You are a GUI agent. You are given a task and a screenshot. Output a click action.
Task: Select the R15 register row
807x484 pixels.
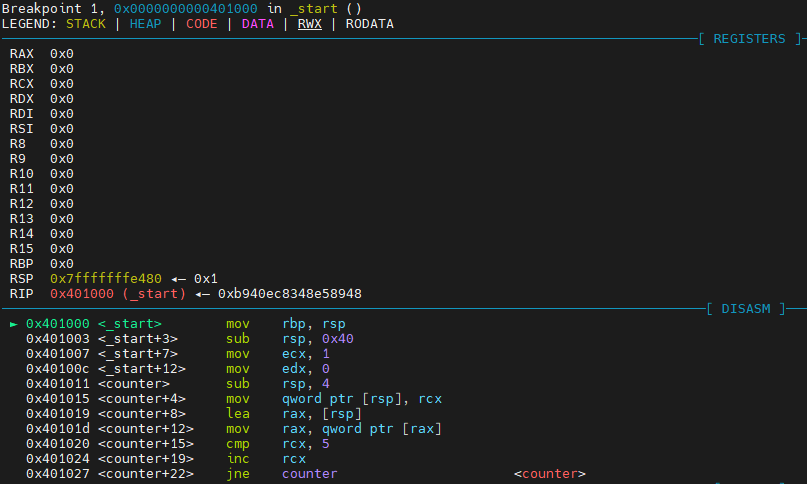pos(42,248)
